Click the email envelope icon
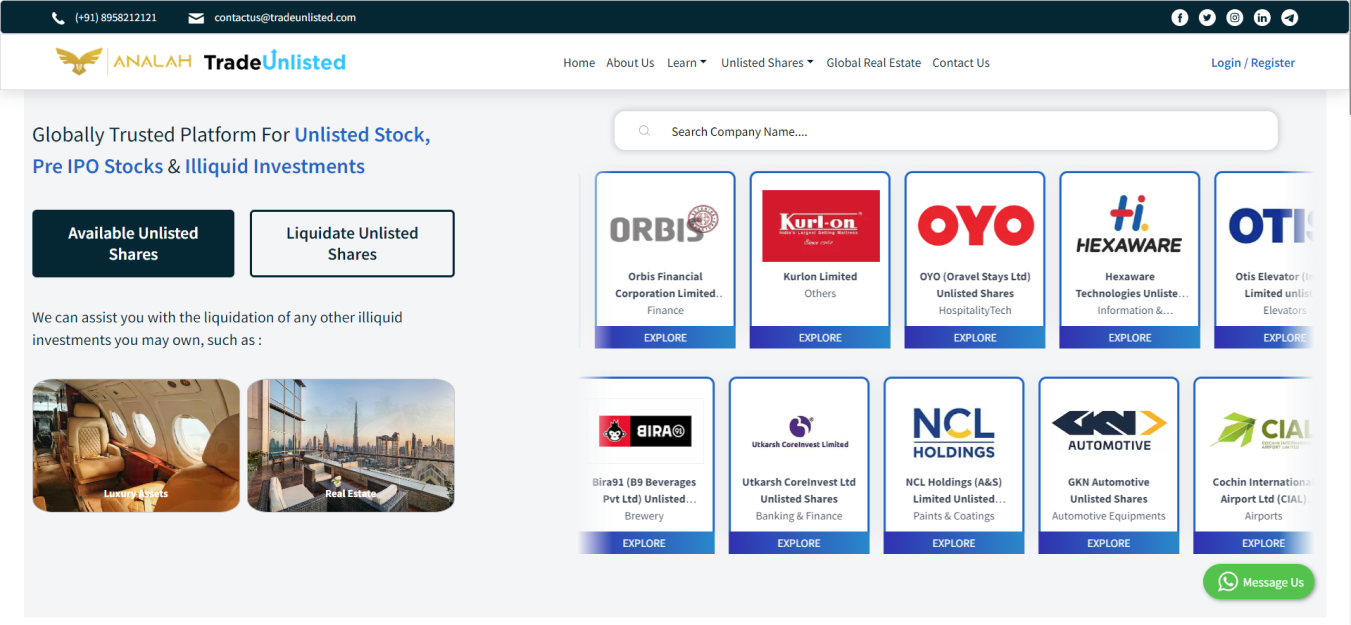1351x625 pixels. [x=196, y=16]
